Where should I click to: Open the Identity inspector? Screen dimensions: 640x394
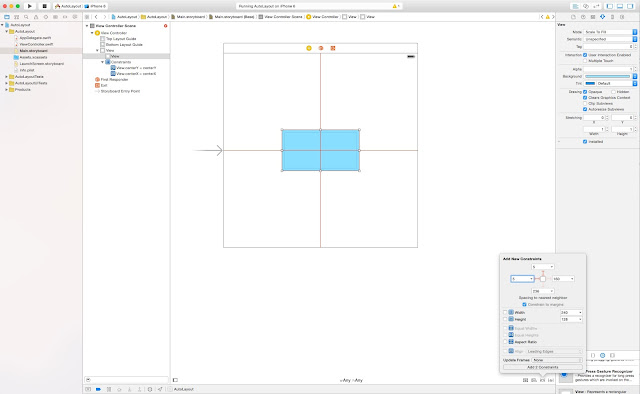click(593, 17)
